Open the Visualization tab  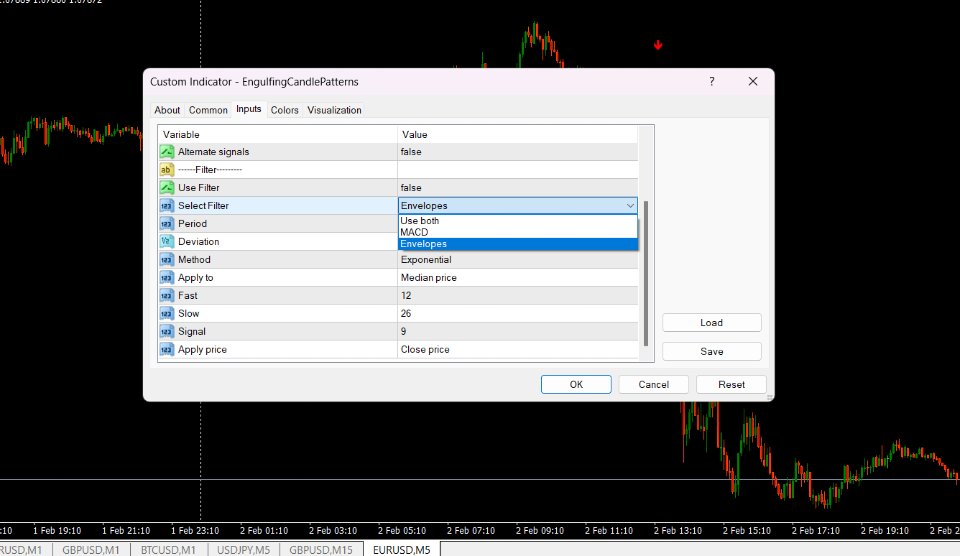[x=334, y=110]
